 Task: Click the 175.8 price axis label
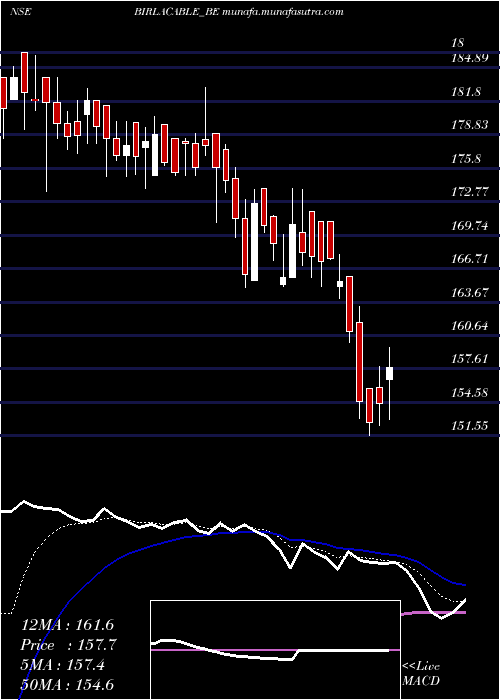pyautogui.click(x=466, y=159)
